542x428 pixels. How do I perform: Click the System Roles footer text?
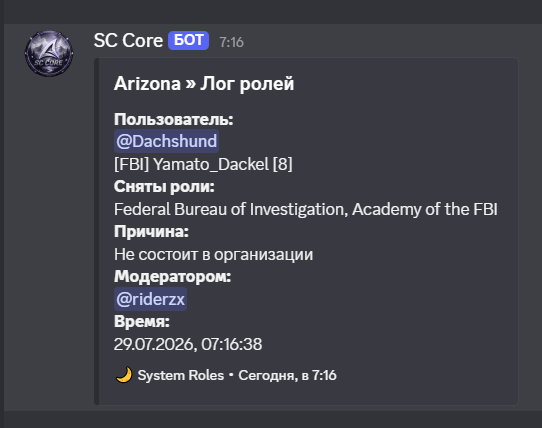181,375
